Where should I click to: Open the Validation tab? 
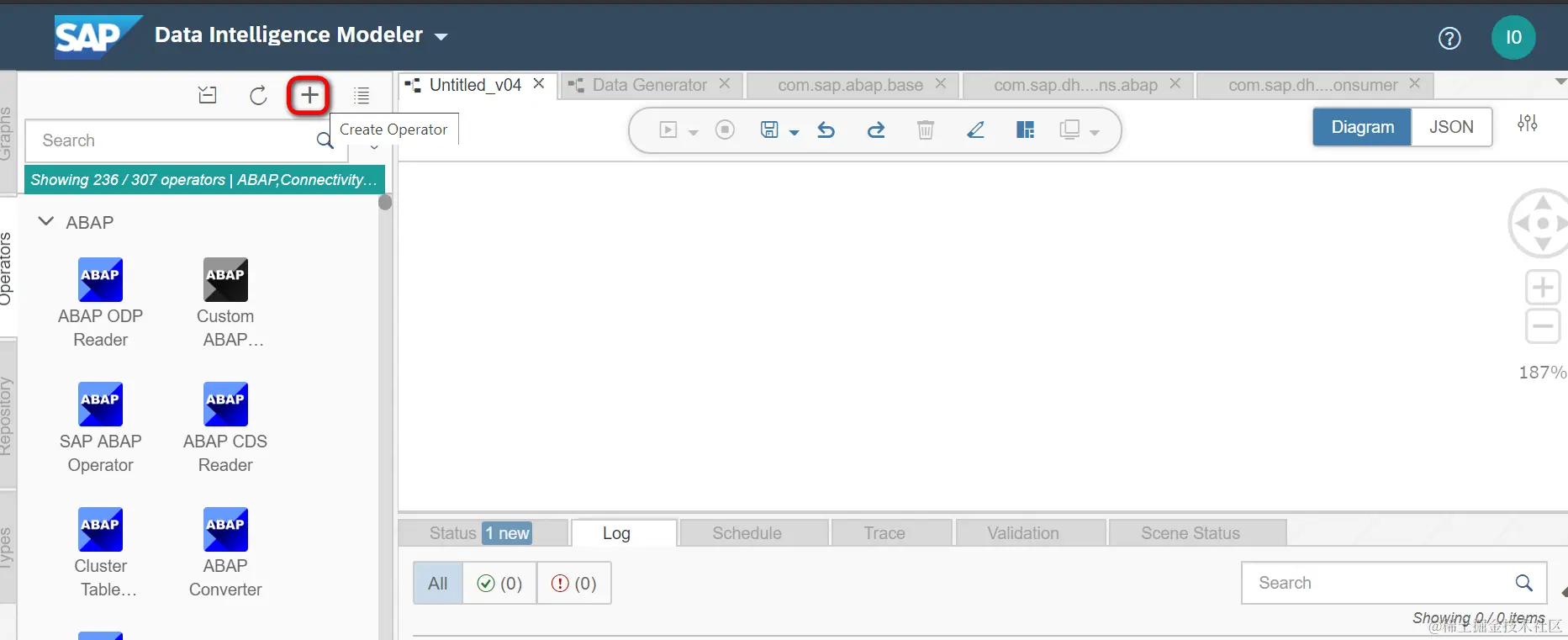click(x=1030, y=533)
